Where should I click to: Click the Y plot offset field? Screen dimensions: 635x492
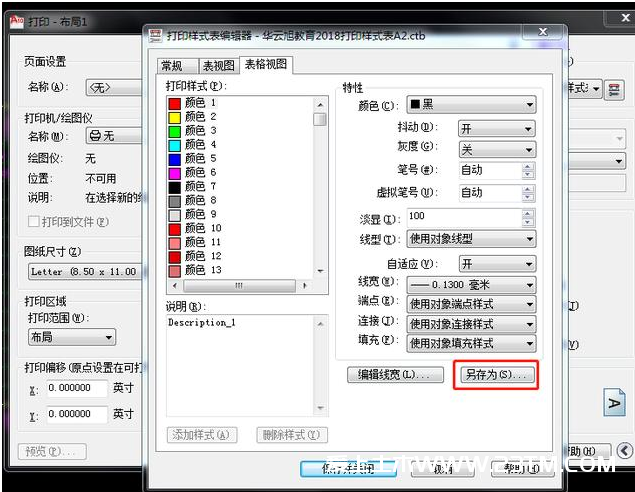click(77, 414)
